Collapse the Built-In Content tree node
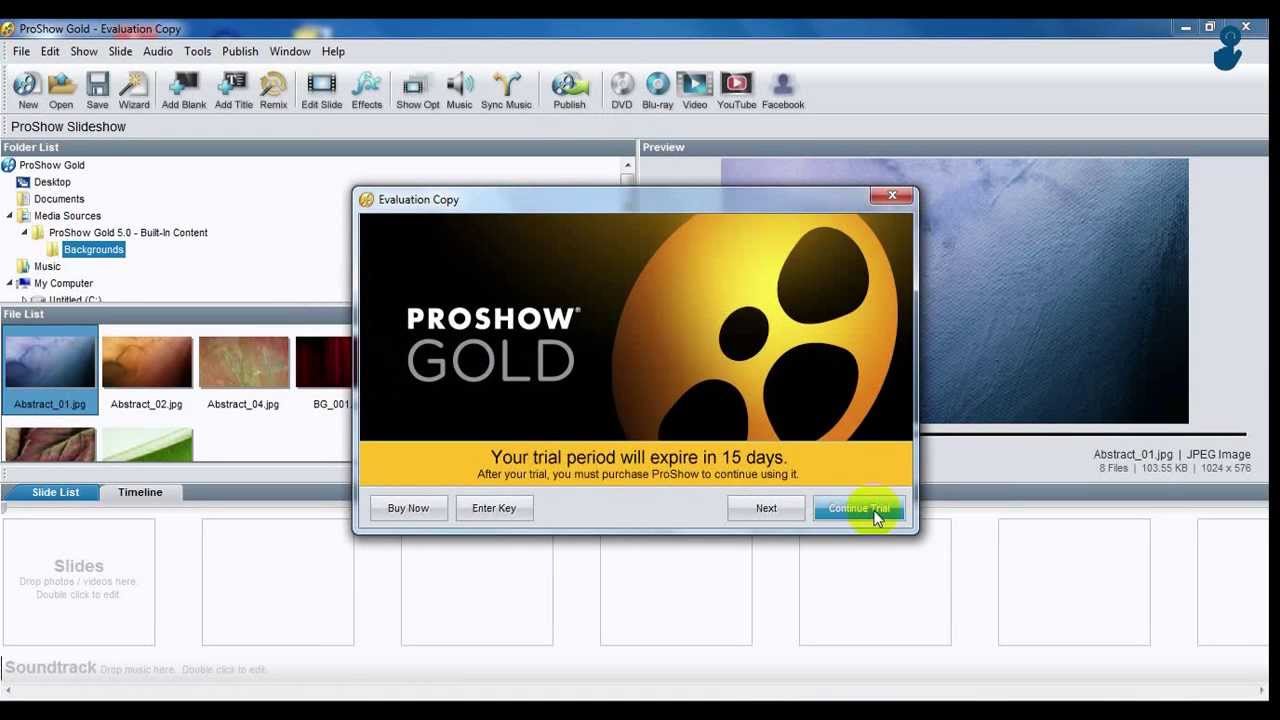Image resolution: width=1280 pixels, height=720 pixels. [25, 233]
